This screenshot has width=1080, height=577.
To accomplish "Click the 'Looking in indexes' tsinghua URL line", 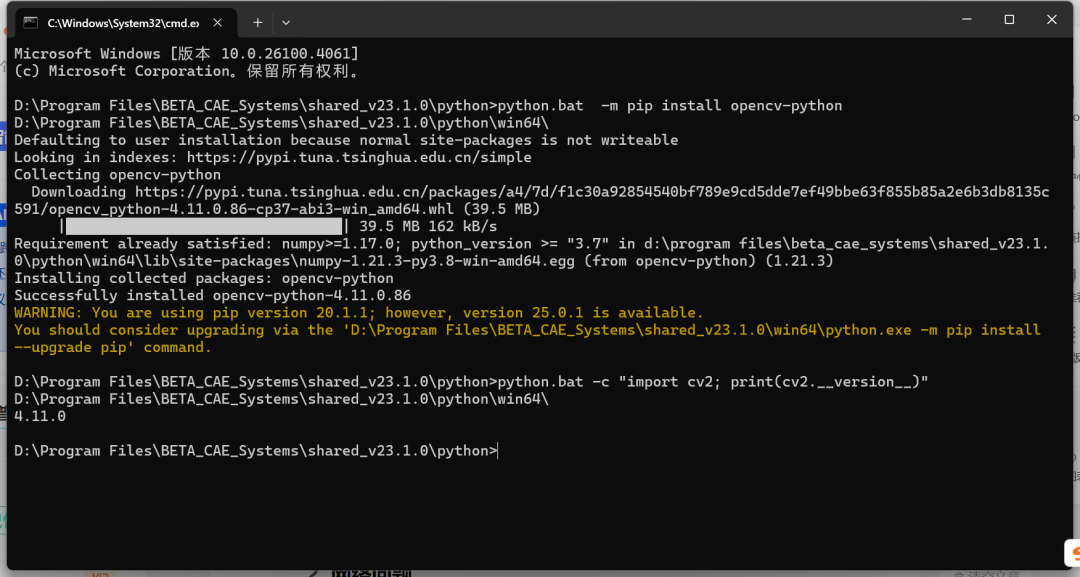I will 273,157.
